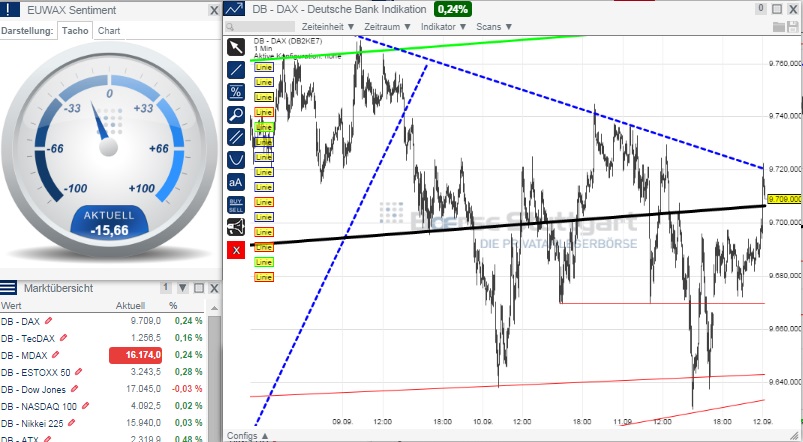This screenshot has width=803, height=442.
Task: Switch to the Tacho display tab
Action: (75, 30)
